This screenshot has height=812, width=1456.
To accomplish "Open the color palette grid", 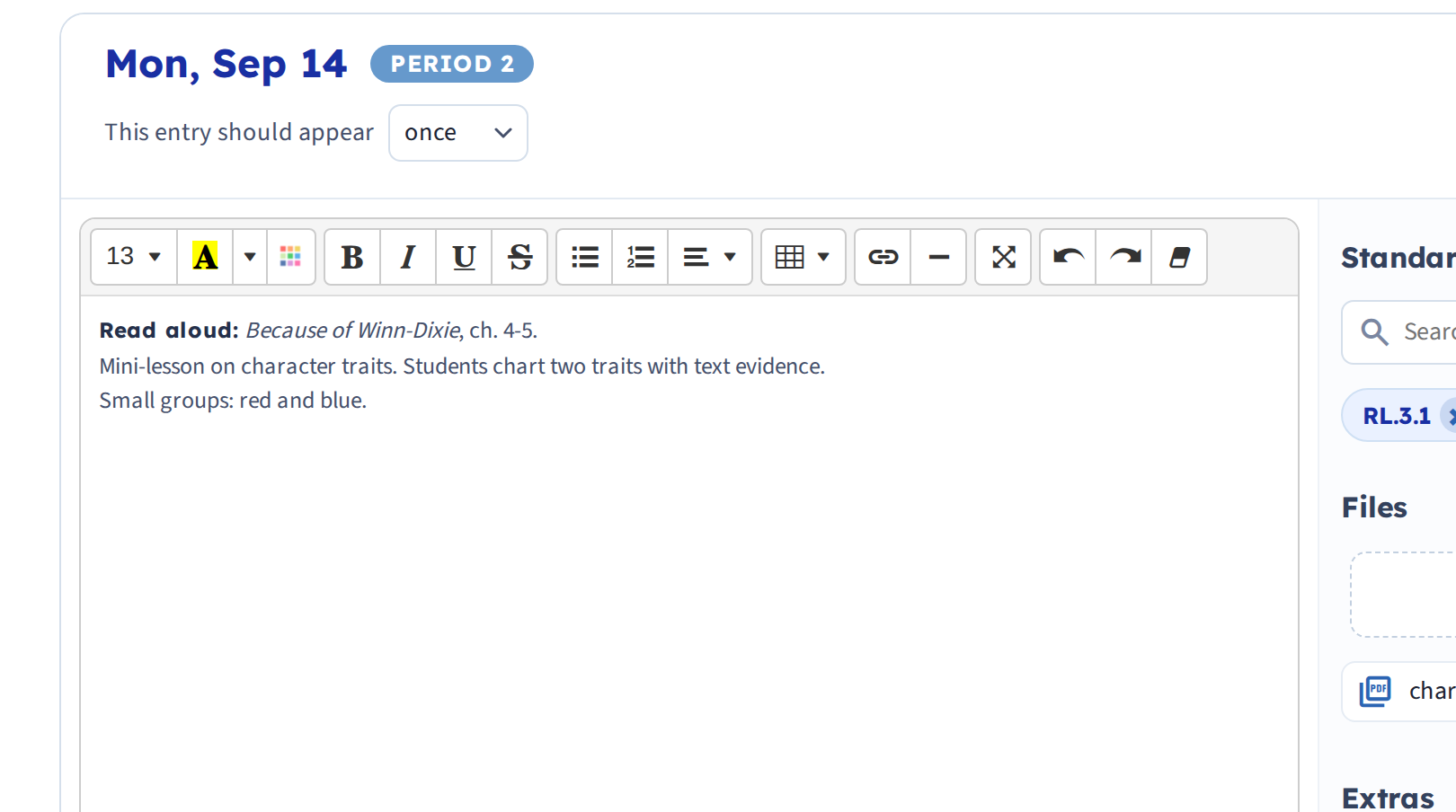I will click(290, 257).
